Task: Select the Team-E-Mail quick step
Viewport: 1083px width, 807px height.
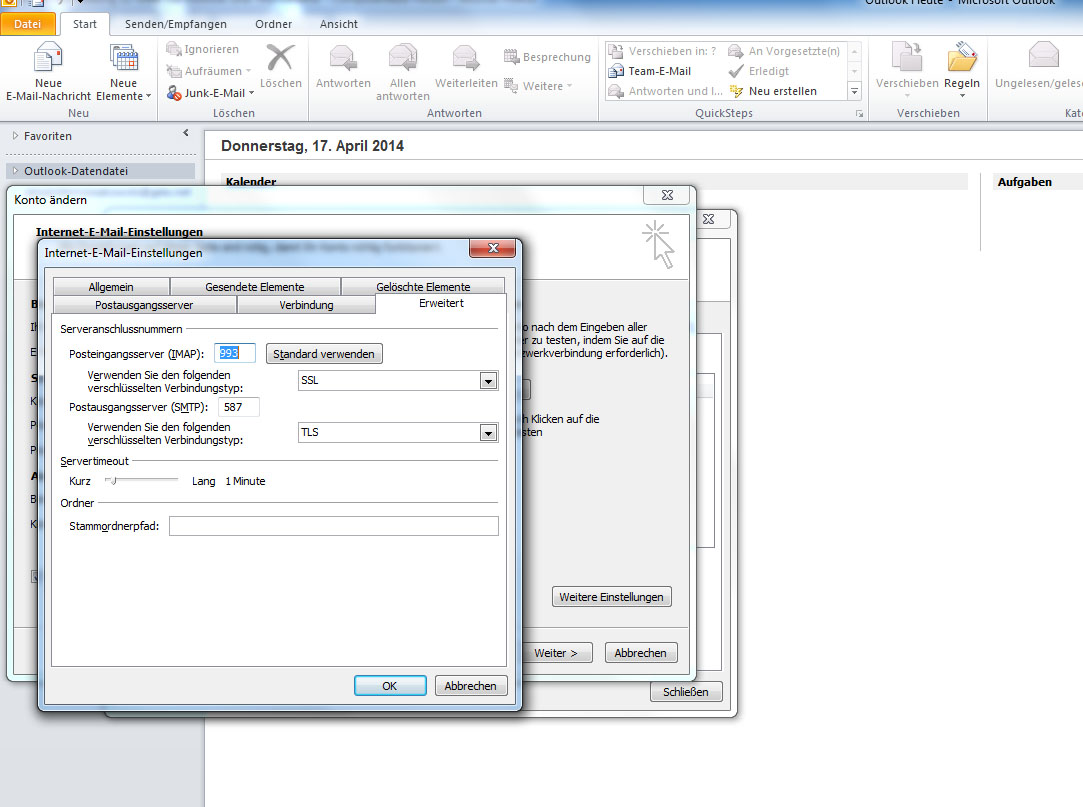Action: pos(649,71)
